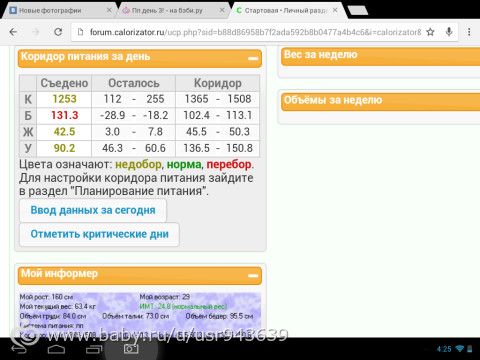
Task: Open a new tab button
Action: tap(358, 10)
